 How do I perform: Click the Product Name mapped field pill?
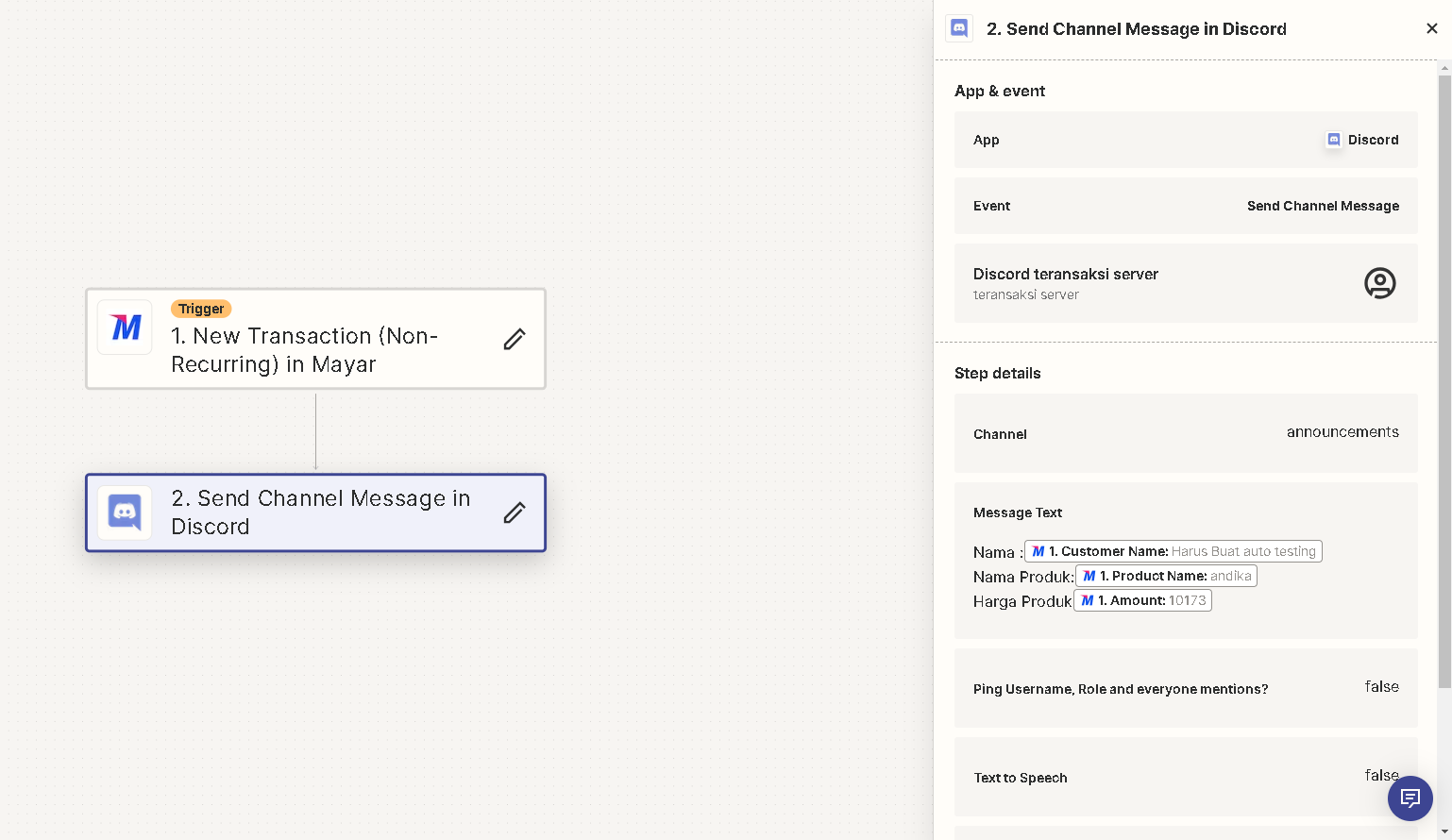[x=1167, y=576]
